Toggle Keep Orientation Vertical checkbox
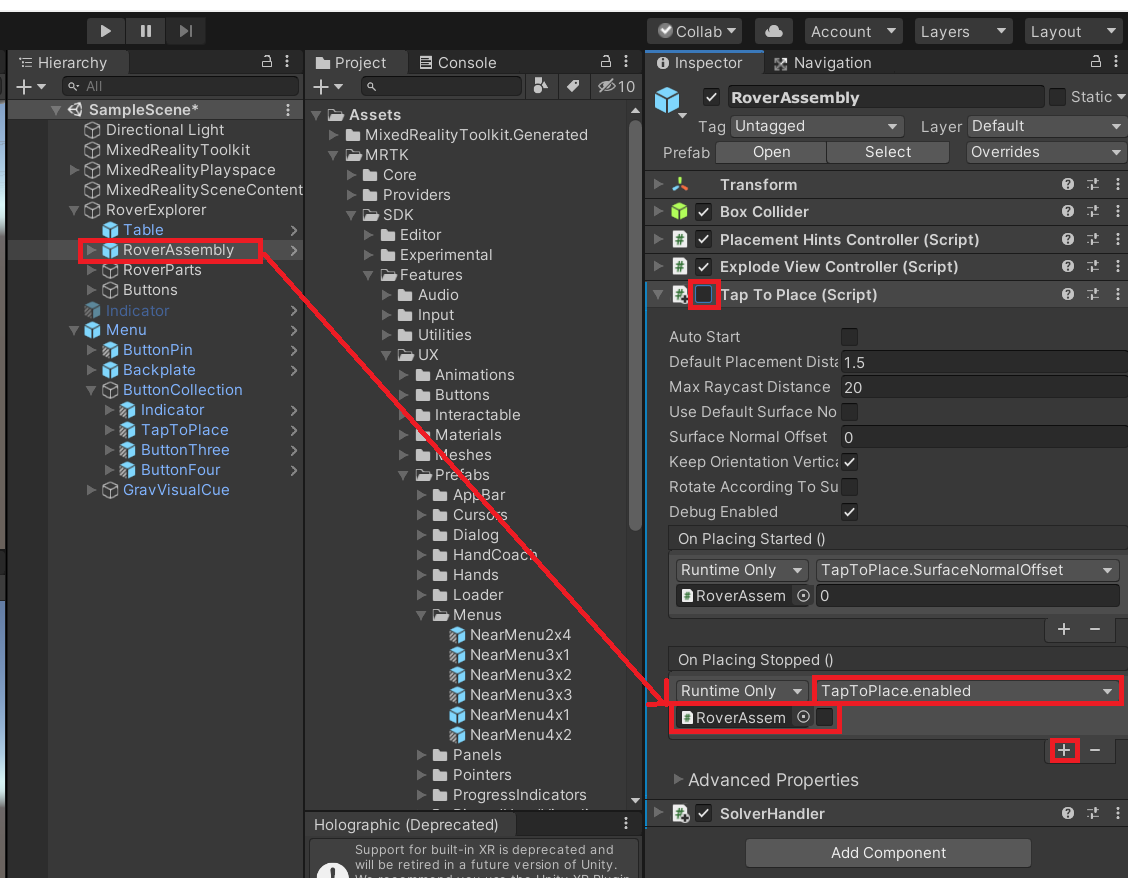This screenshot has width=1128, height=878. point(849,462)
